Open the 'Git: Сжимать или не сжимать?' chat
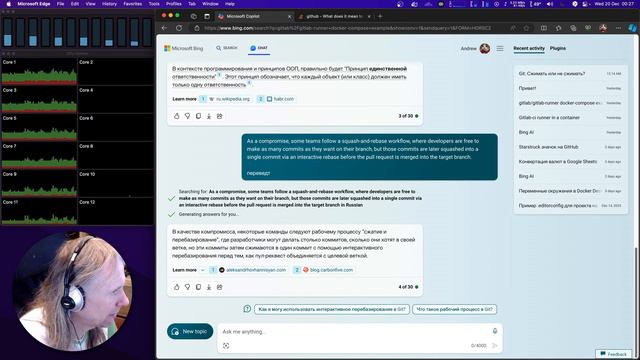 point(570,74)
